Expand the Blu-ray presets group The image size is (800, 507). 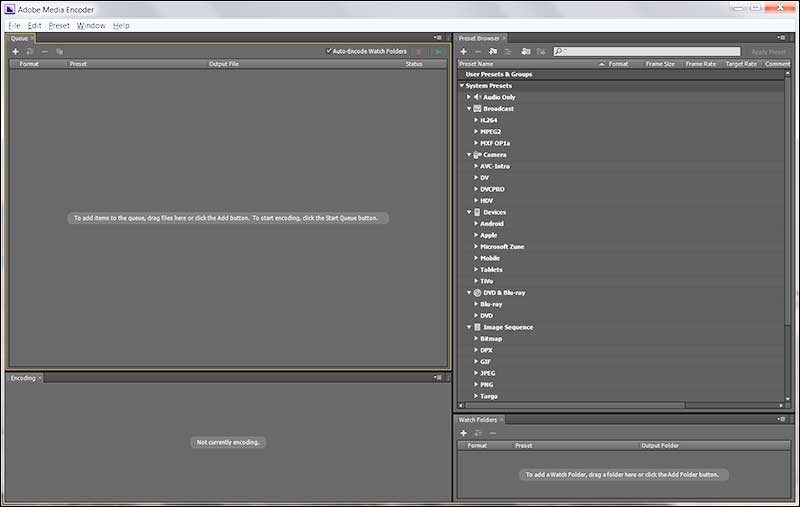click(476, 304)
